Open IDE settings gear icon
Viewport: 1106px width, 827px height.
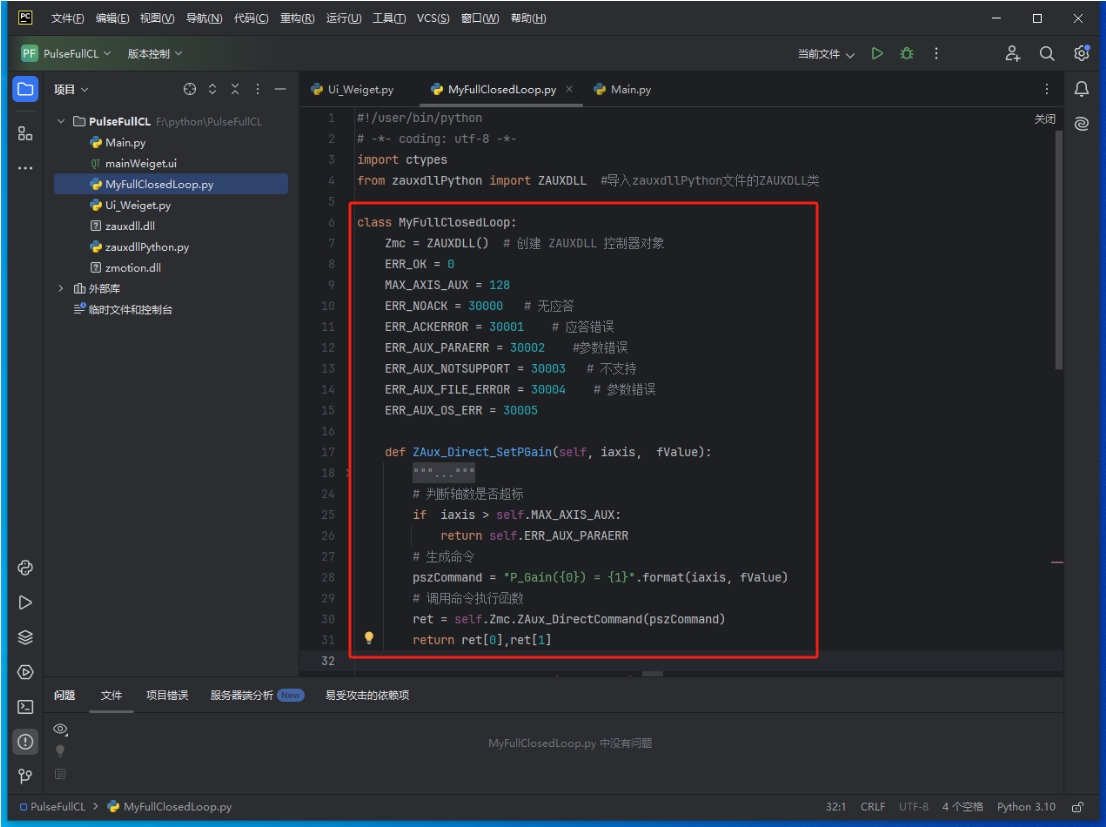[1081, 54]
